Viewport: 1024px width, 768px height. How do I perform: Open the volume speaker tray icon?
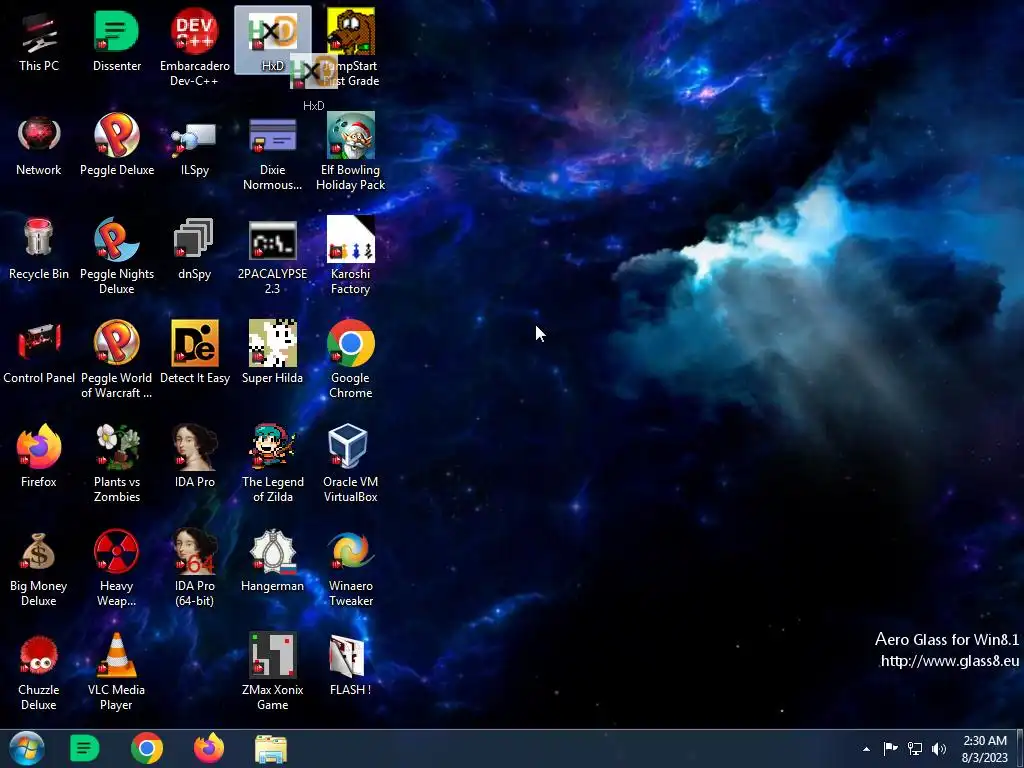pos(939,748)
